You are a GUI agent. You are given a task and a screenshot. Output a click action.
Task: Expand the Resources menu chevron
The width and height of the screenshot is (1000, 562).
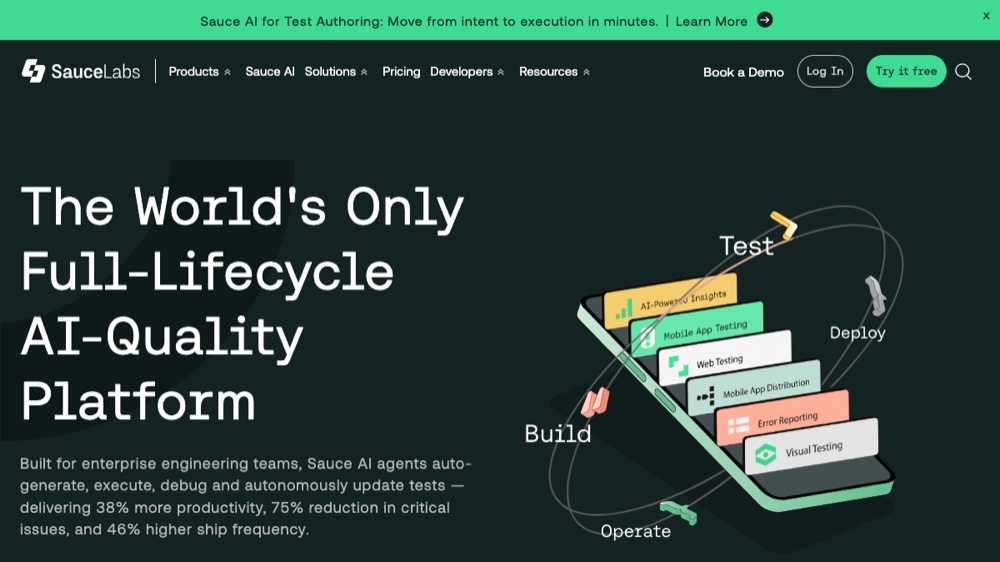[586, 72]
